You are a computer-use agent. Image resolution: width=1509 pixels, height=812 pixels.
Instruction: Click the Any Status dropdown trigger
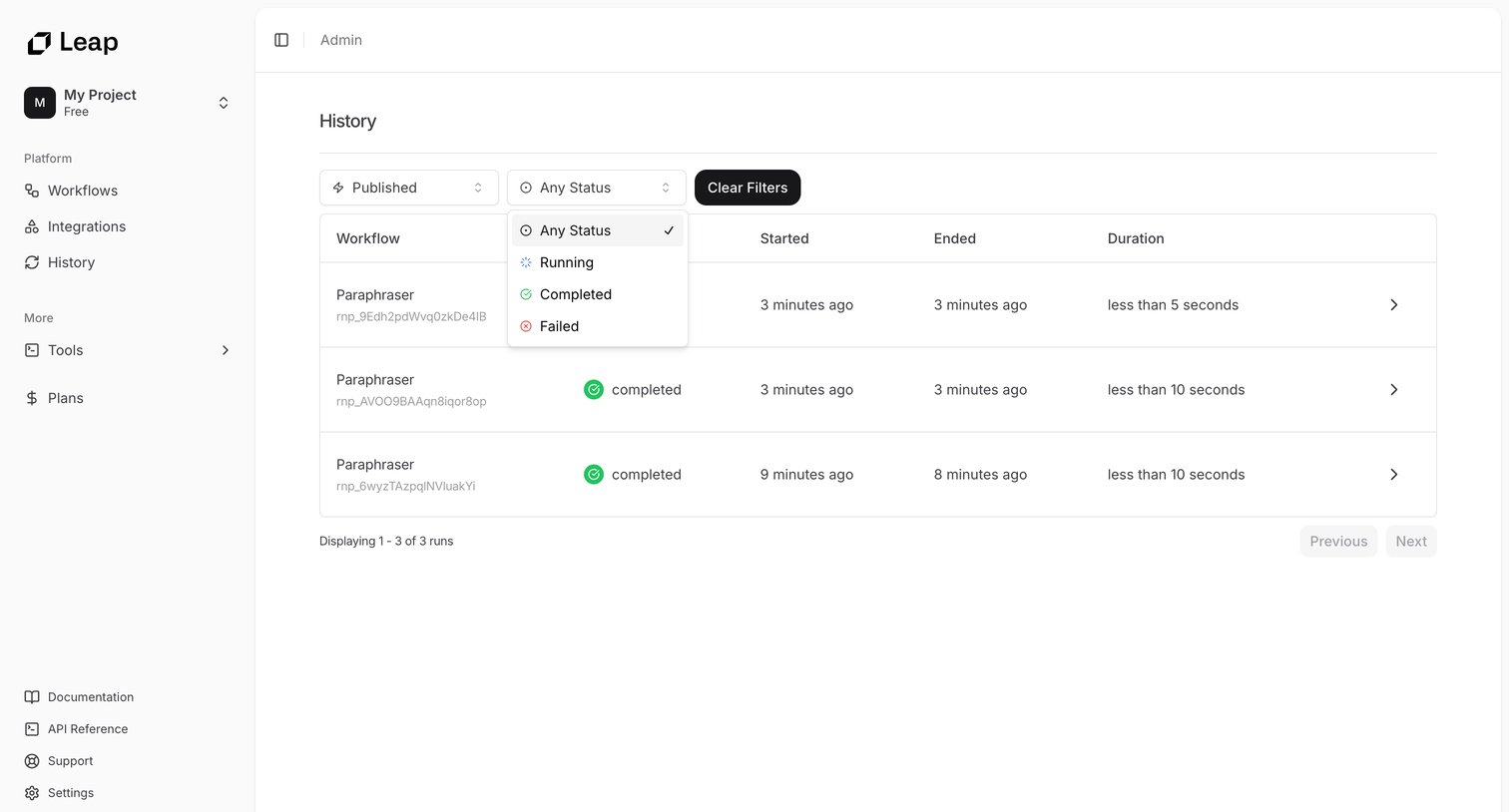click(597, 188)
